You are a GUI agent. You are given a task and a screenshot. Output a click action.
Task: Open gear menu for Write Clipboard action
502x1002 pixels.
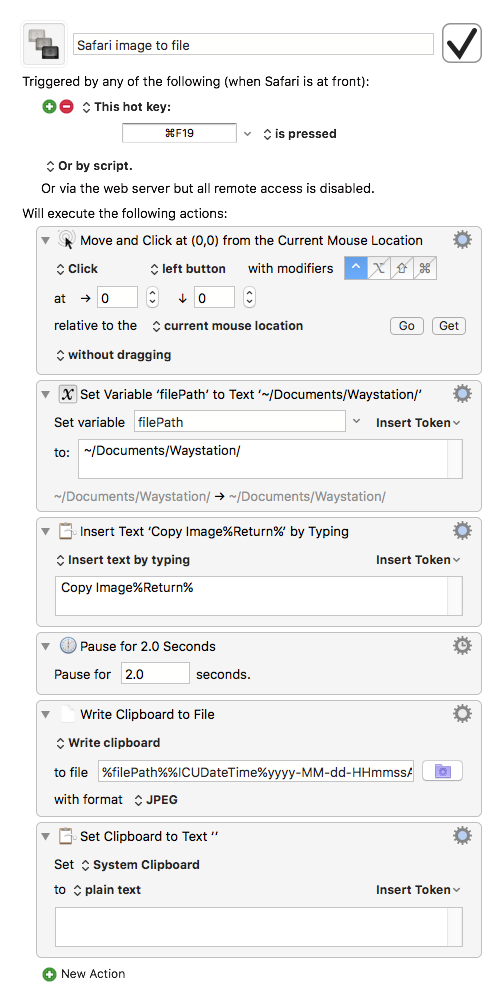pos(462,714)
